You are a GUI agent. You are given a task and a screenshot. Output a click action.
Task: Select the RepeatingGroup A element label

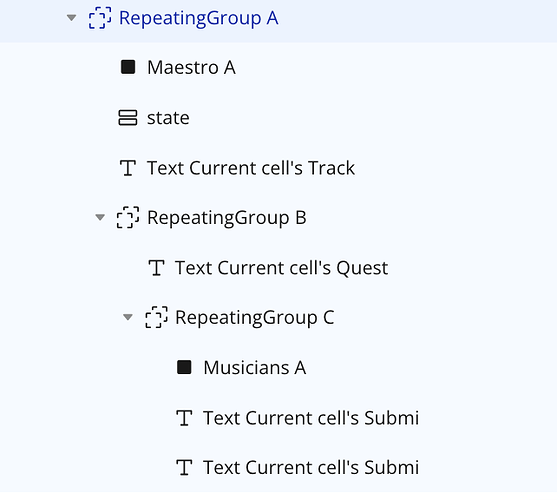coord(199,18)
